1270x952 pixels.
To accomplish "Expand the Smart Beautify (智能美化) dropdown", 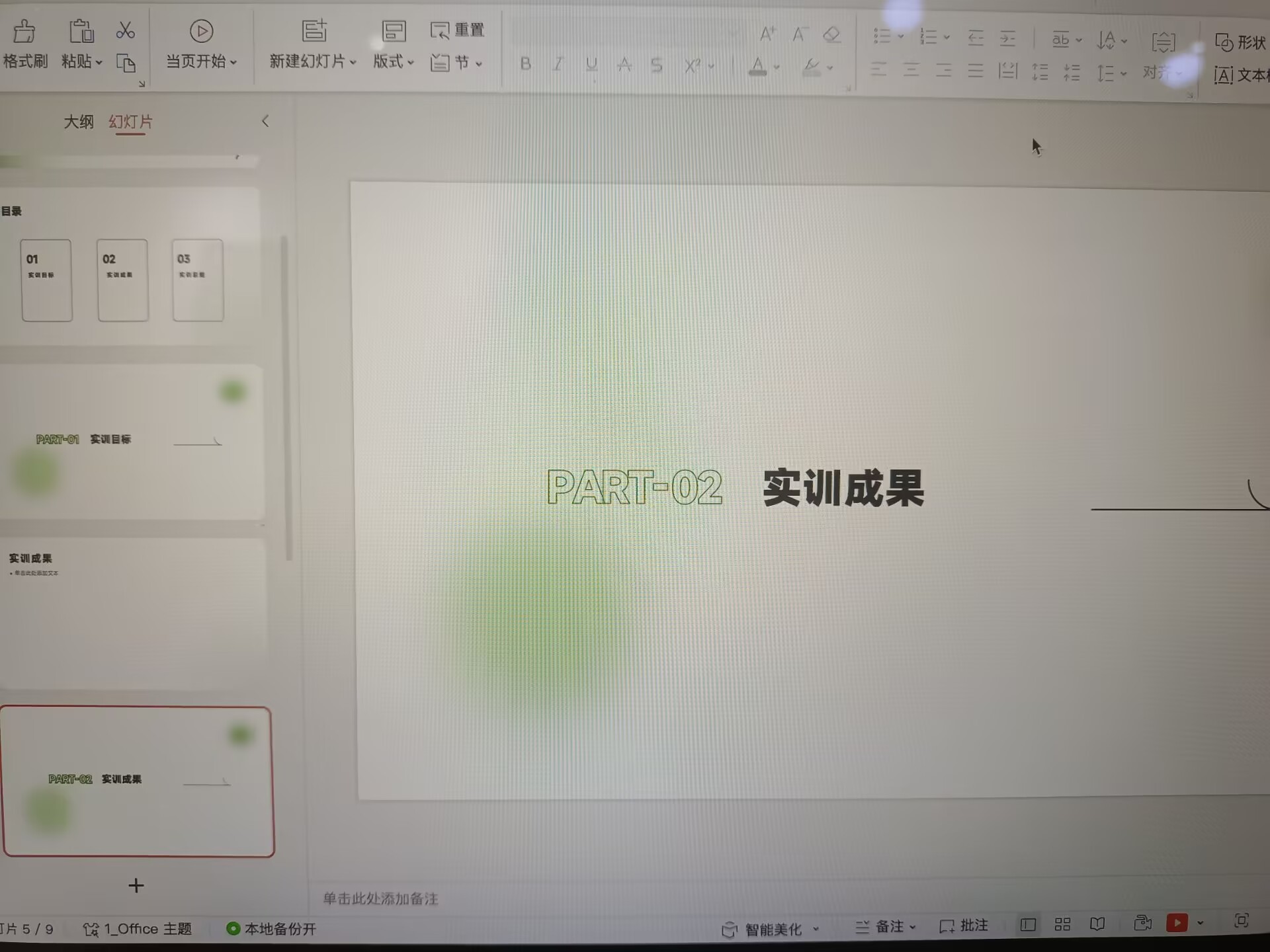I will 816,929.
